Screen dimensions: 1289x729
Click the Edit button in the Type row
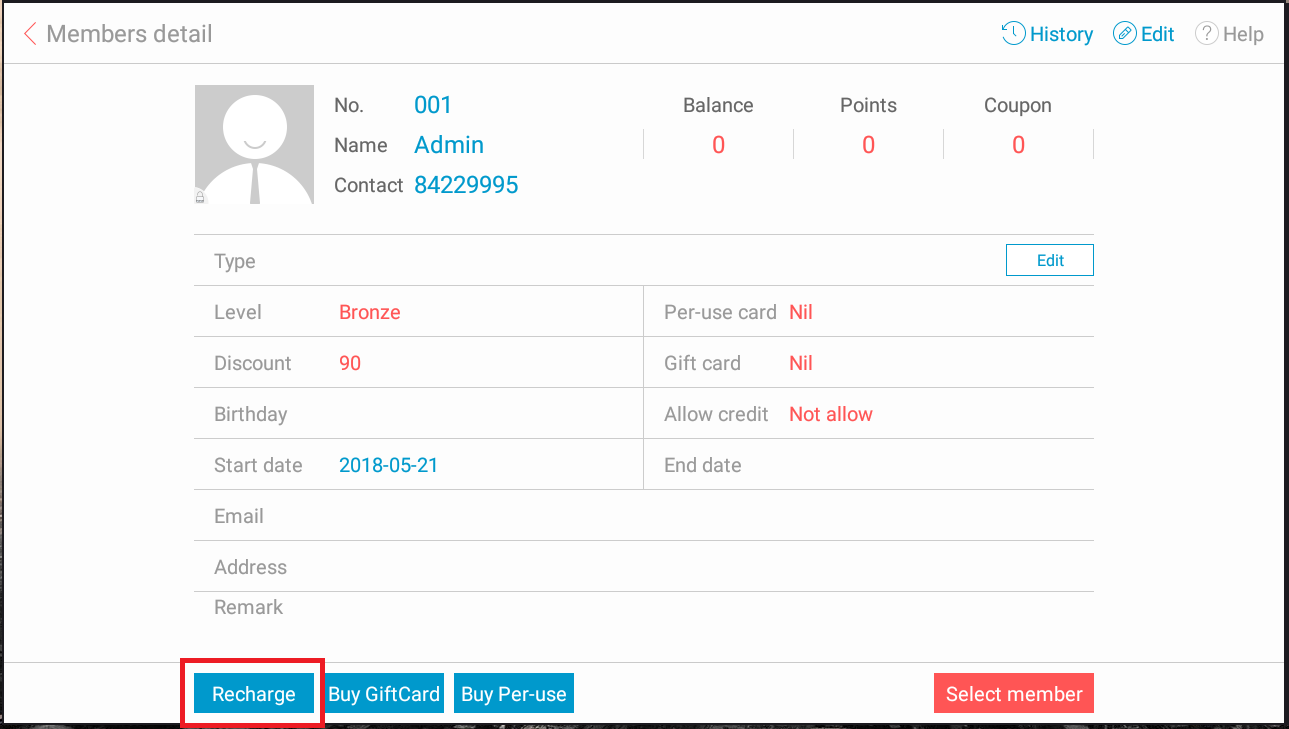1049,260
